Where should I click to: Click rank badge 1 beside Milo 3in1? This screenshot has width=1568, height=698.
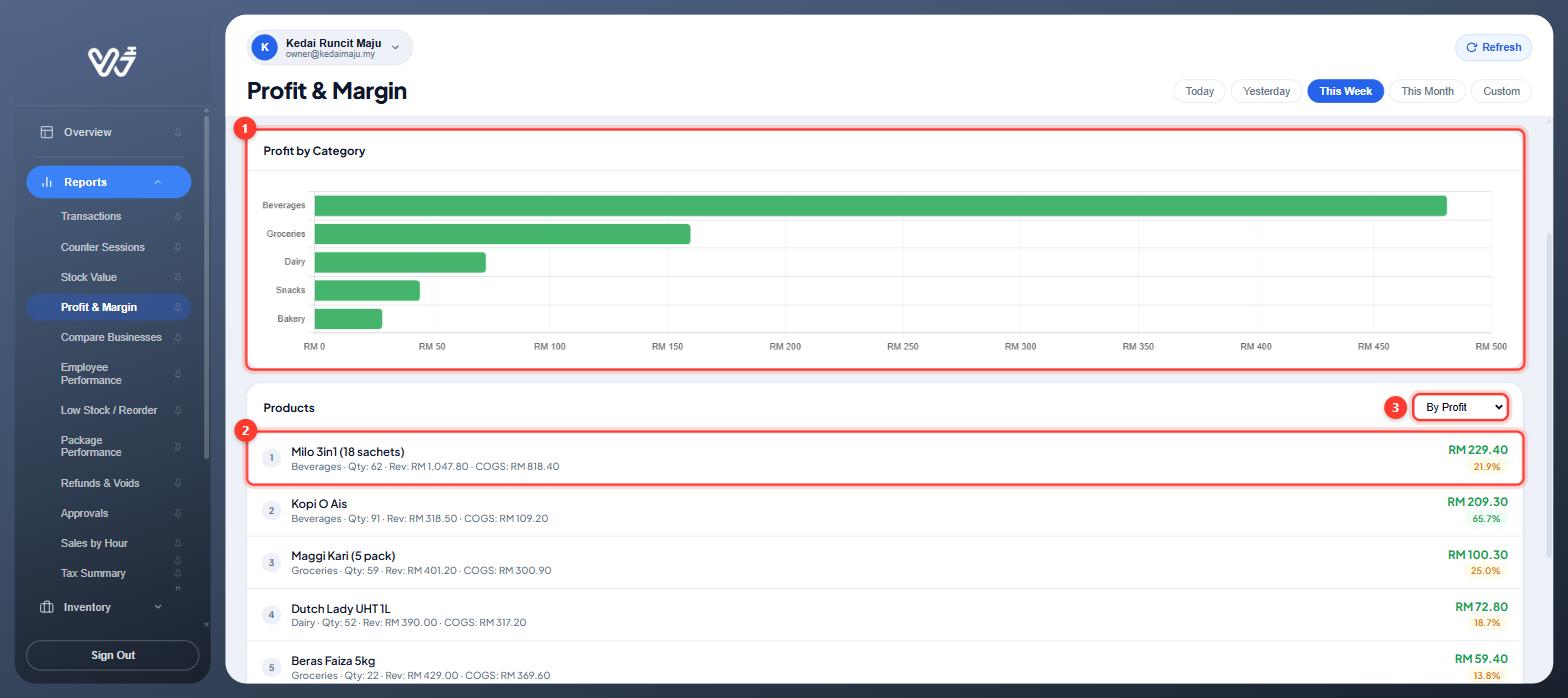pos(271,458)
